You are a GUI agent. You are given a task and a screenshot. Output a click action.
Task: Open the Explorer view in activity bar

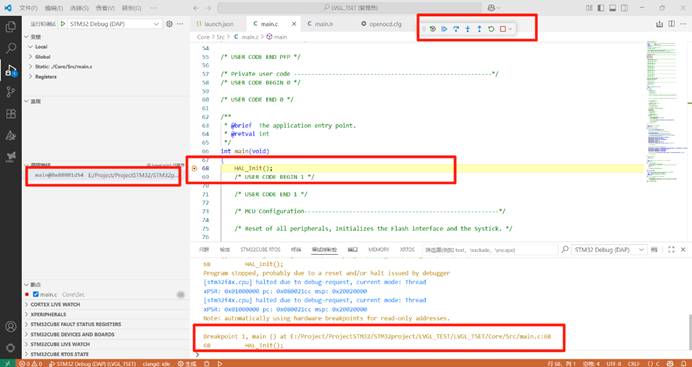pyautogui.click(x=11, y=27)
